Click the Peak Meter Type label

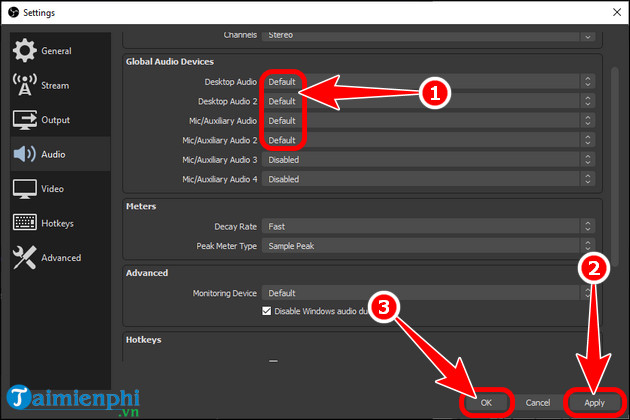click(x=227, y=246)
